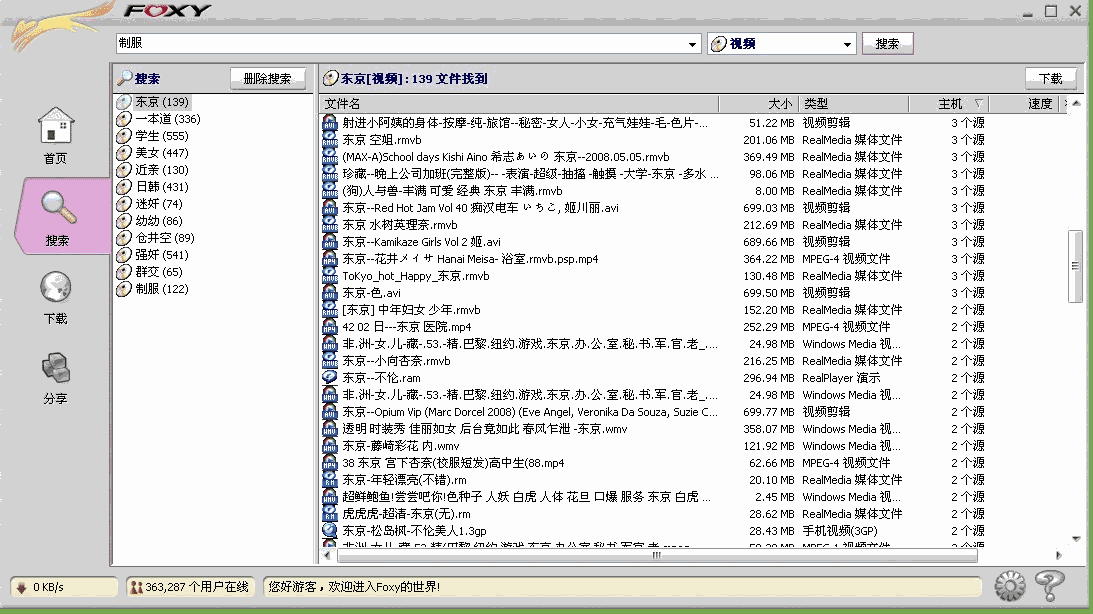Click the download speed arrow status icon

[20, 587]
